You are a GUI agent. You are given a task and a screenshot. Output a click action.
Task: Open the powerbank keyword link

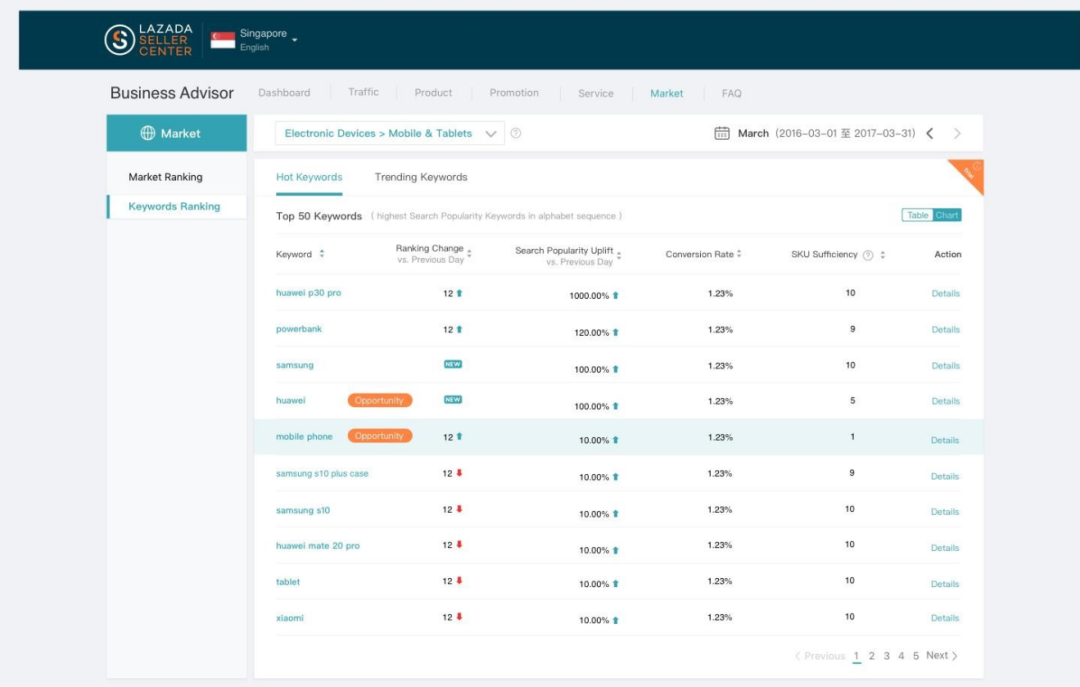(299, 329)
